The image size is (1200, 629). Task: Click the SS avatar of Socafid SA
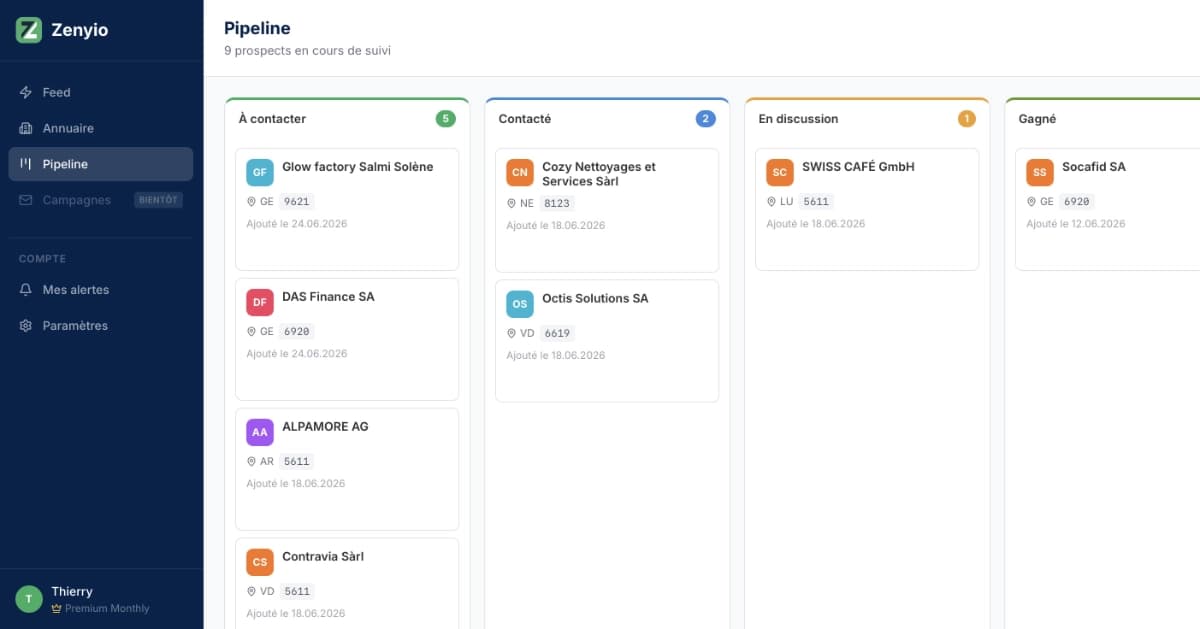tap(1040, 172)
